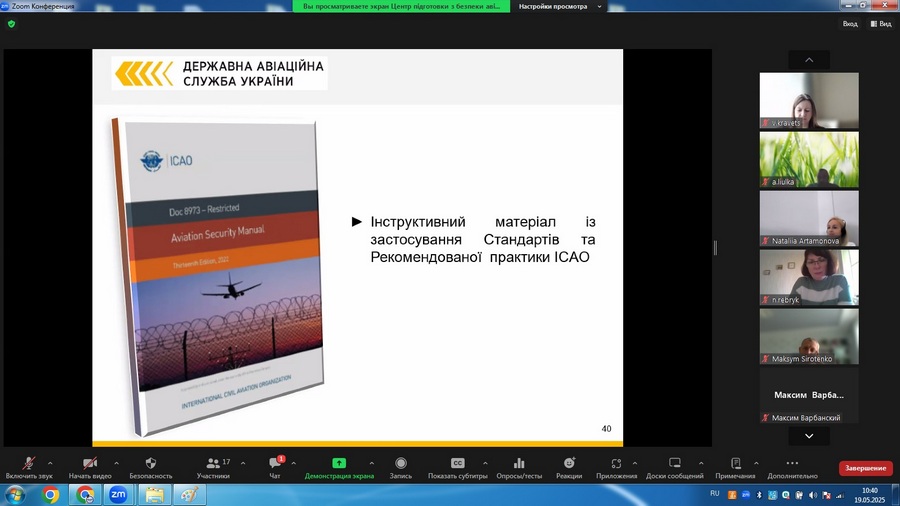The image size is (900, 506).
Task: Open Опросы/тесты polls icon
Action: (519, 465)
